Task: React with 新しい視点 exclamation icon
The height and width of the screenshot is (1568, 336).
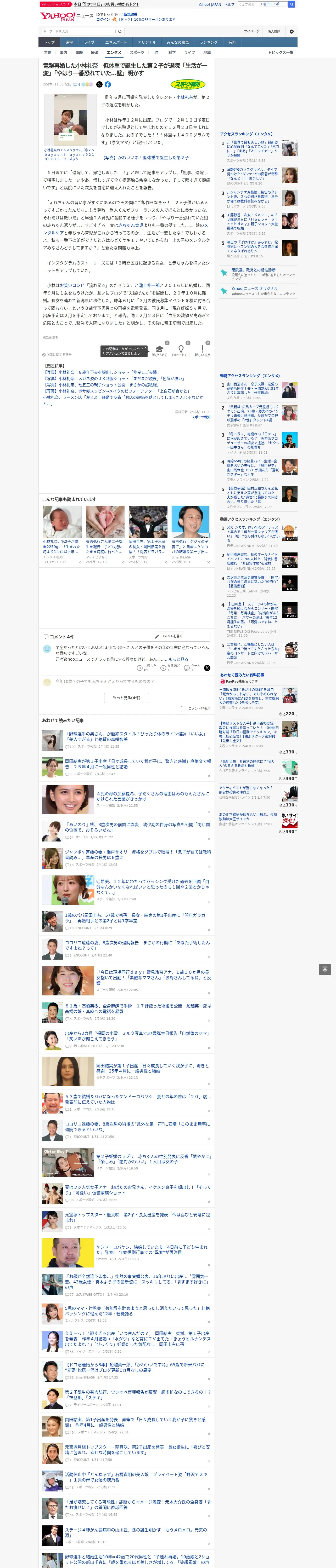Action: [203, 350]
